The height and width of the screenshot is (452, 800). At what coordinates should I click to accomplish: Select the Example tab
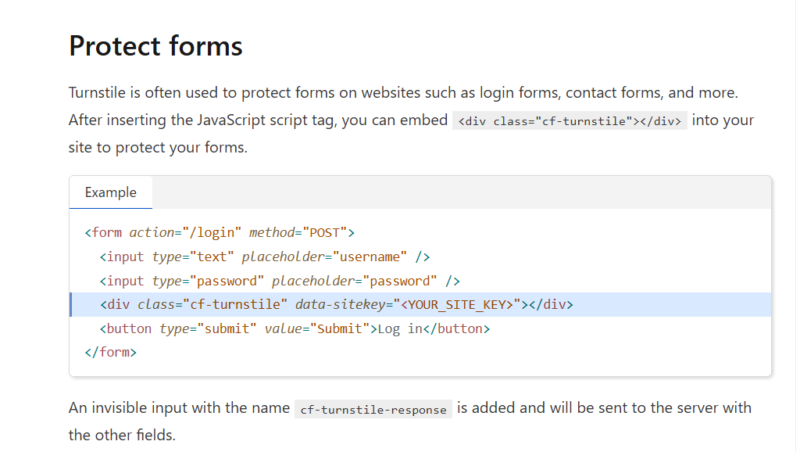coord(110,192)
